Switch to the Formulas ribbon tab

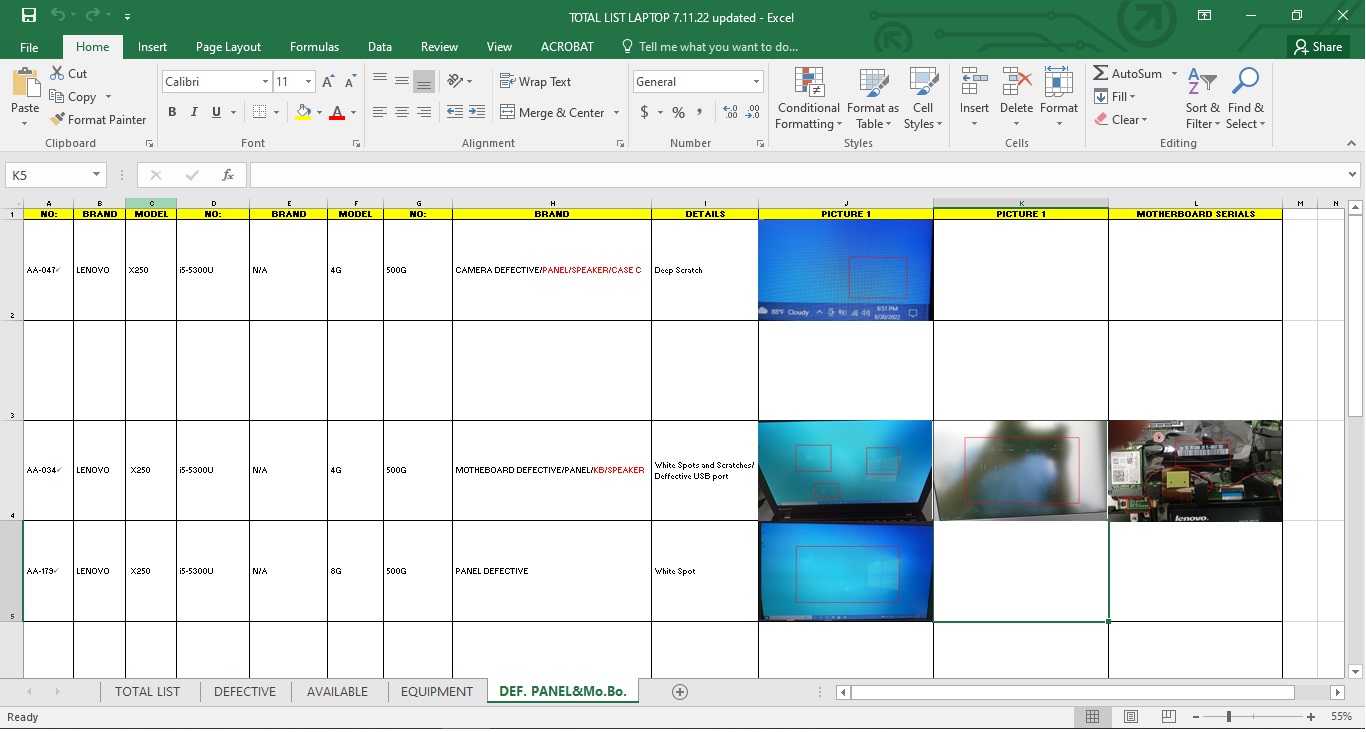pos(314,47)
